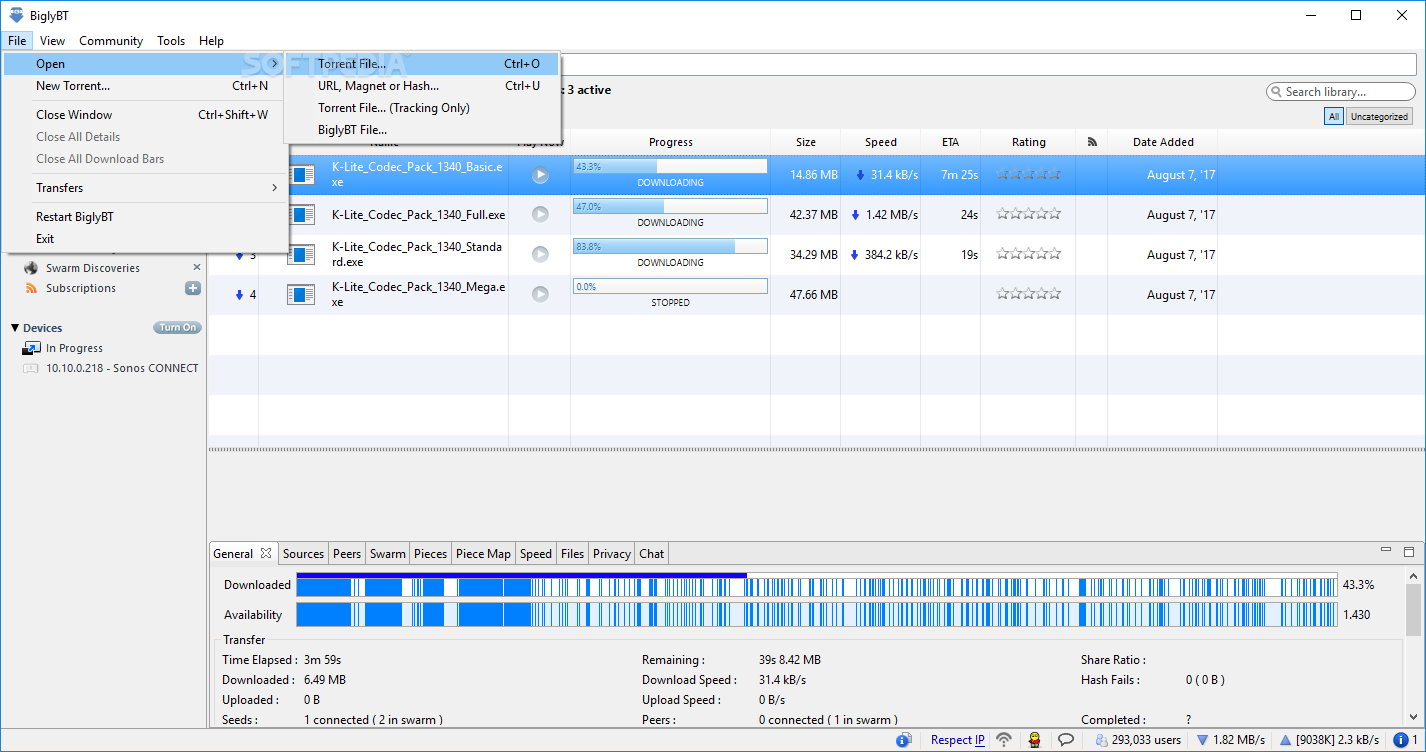1426x752 pixels.
Task: Switch to the Files tab
Action: coord(573,554)
